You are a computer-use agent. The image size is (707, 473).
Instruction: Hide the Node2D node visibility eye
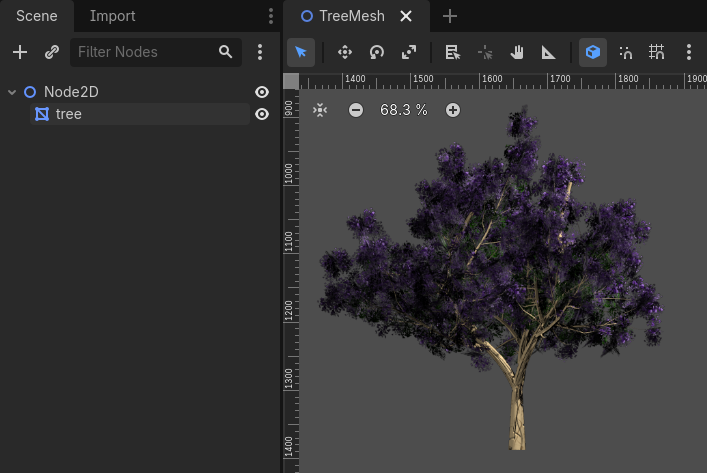(x=262, y=92)
